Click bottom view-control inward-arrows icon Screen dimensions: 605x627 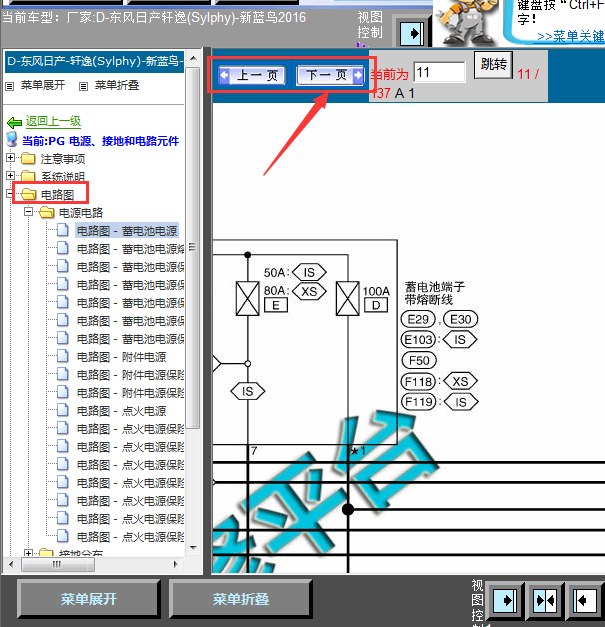click(545, 601)
